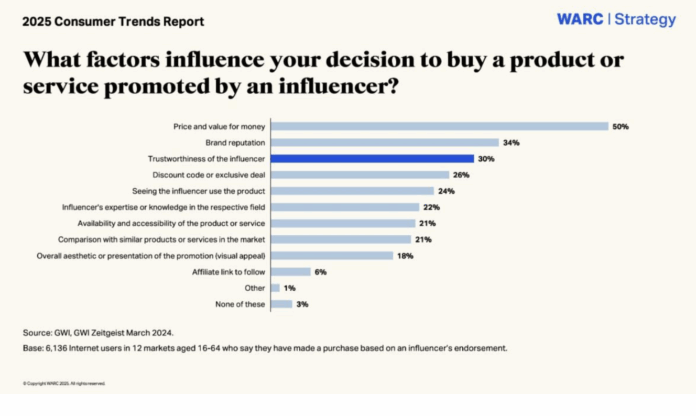Click the Price and value for money bar
This screenshot has height=416, width=696.
[x=440, y=126]
